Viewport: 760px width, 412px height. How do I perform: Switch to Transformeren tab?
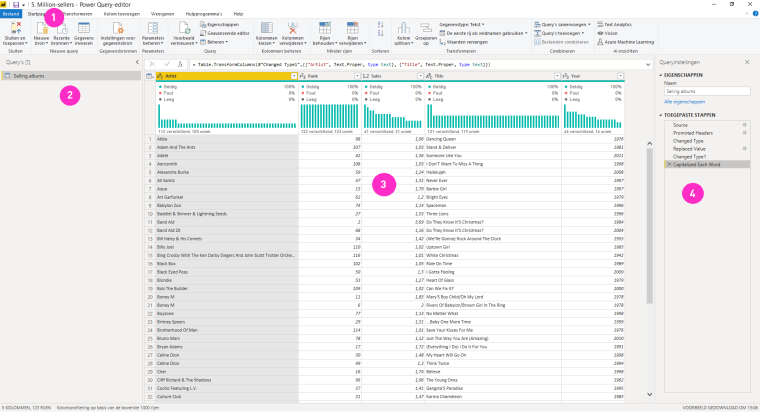coord(78,14)
